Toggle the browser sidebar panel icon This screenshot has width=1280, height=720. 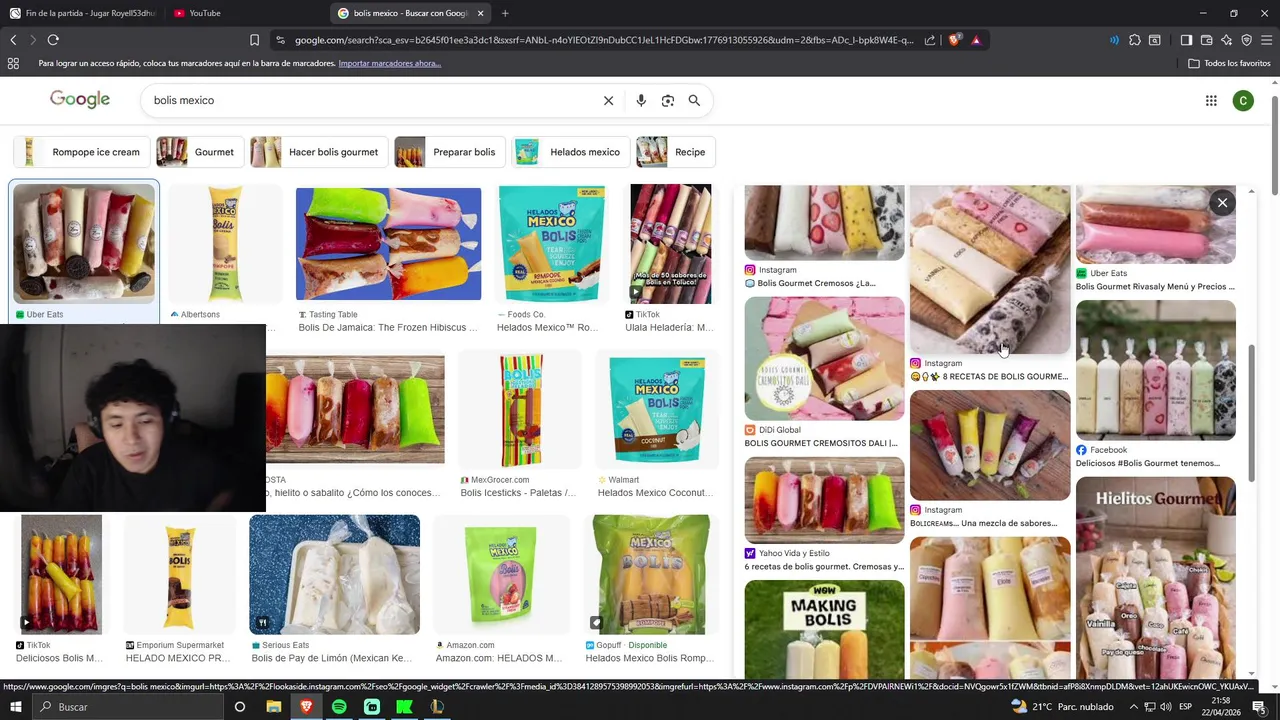tap(1186, 40)
